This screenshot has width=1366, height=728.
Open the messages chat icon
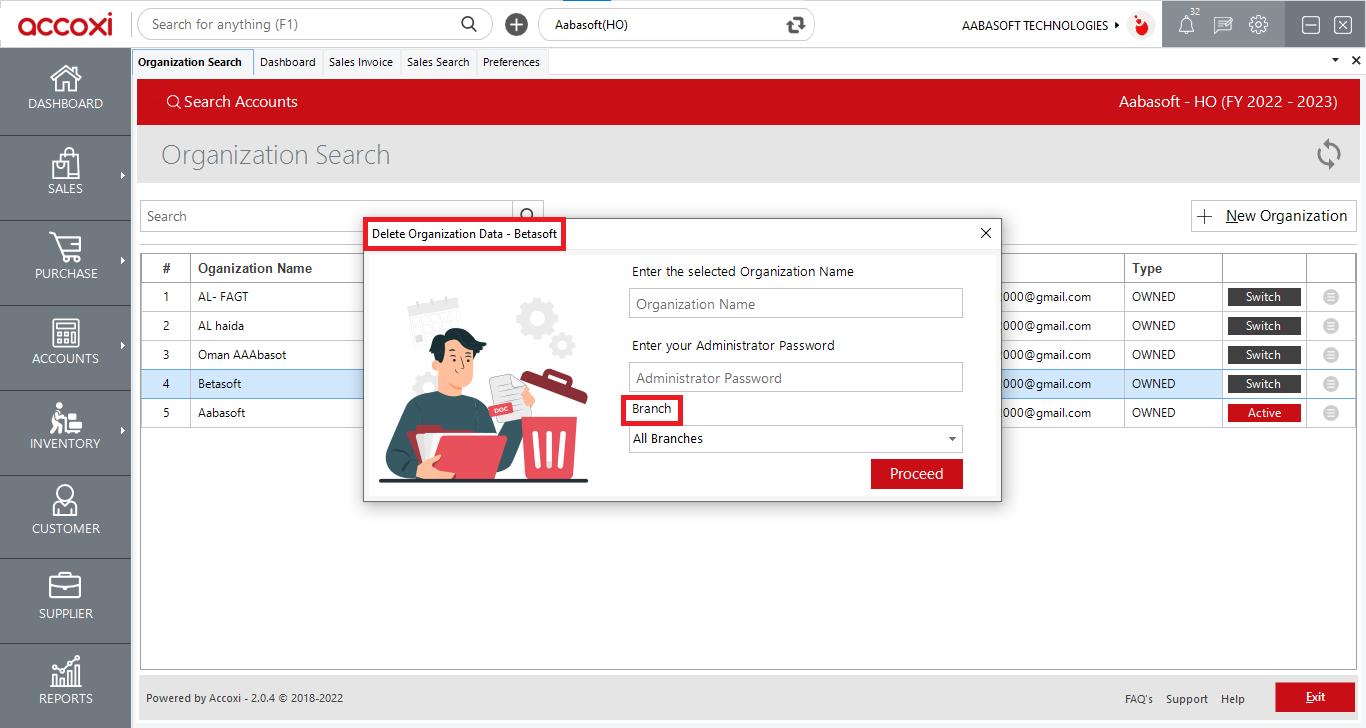[1223, 25]
